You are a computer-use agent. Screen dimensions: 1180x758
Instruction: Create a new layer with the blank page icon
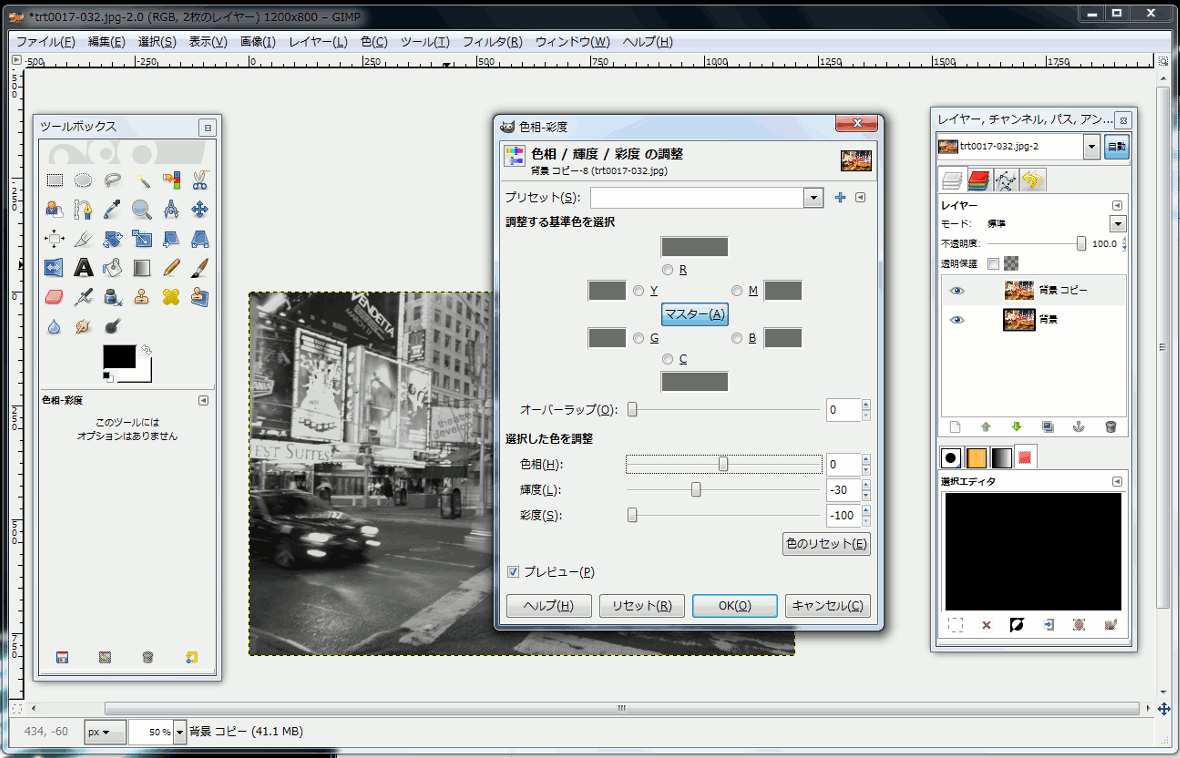coord(954,427)
